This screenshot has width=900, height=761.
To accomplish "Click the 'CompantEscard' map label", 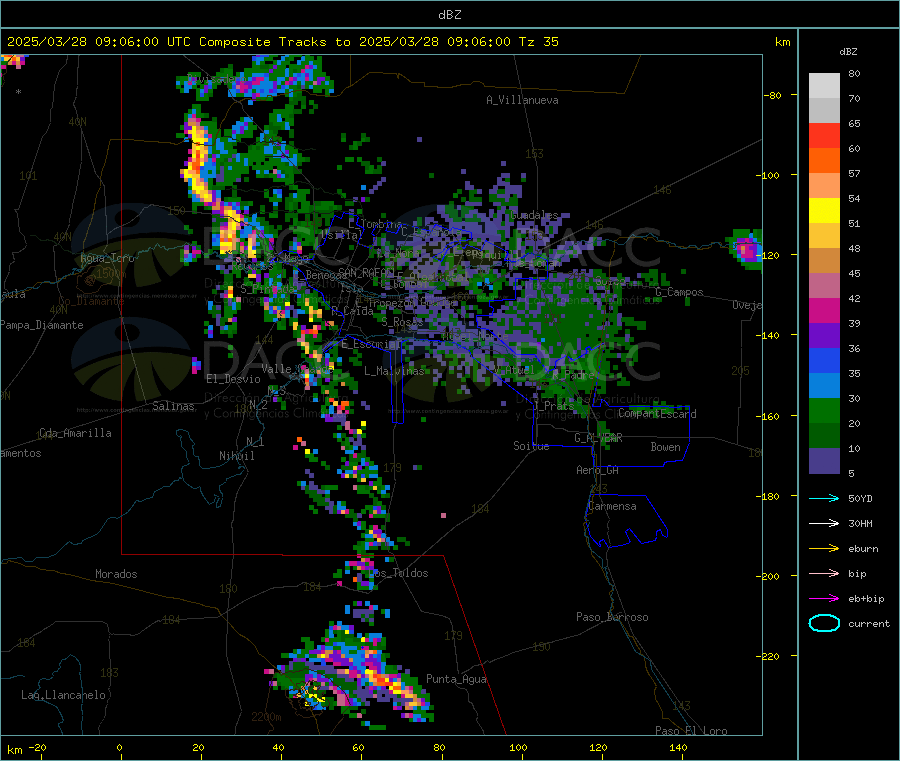I will (657, 414).
